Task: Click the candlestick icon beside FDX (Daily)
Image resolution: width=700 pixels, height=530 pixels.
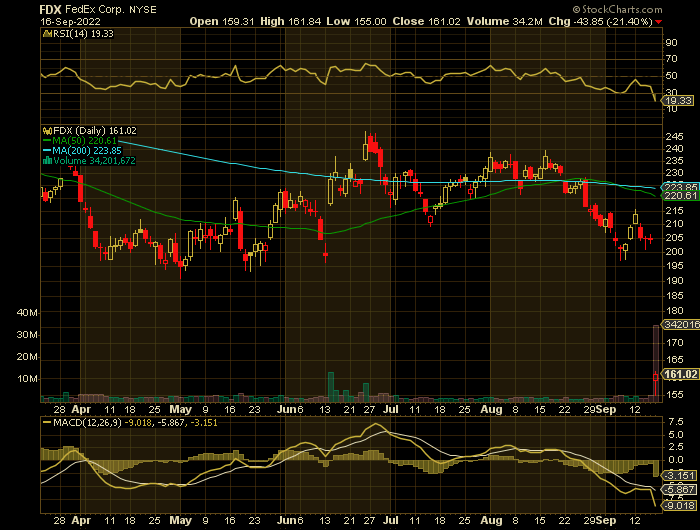Action: 47,131
